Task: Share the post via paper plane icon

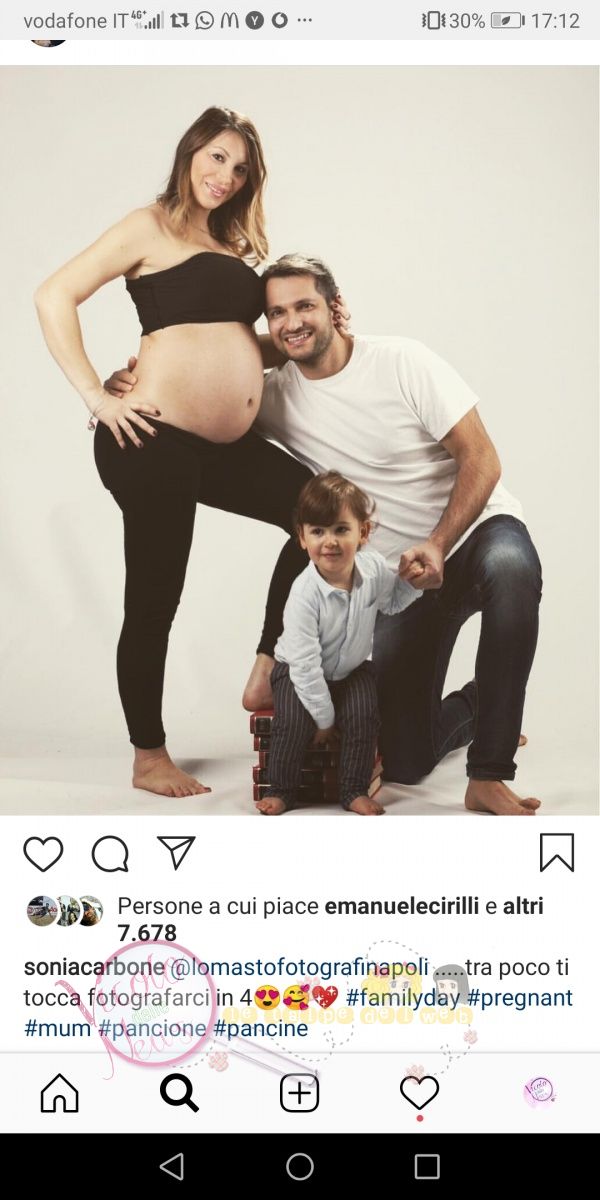Action: point(176,853)
